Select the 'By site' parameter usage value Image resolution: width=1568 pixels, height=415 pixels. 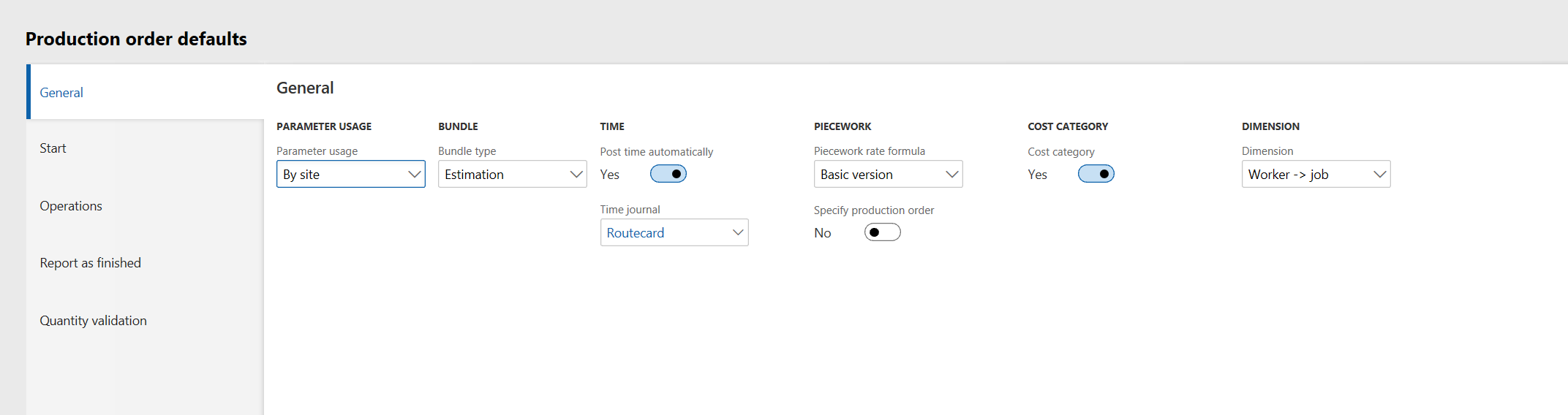click(x=301, y=175)
